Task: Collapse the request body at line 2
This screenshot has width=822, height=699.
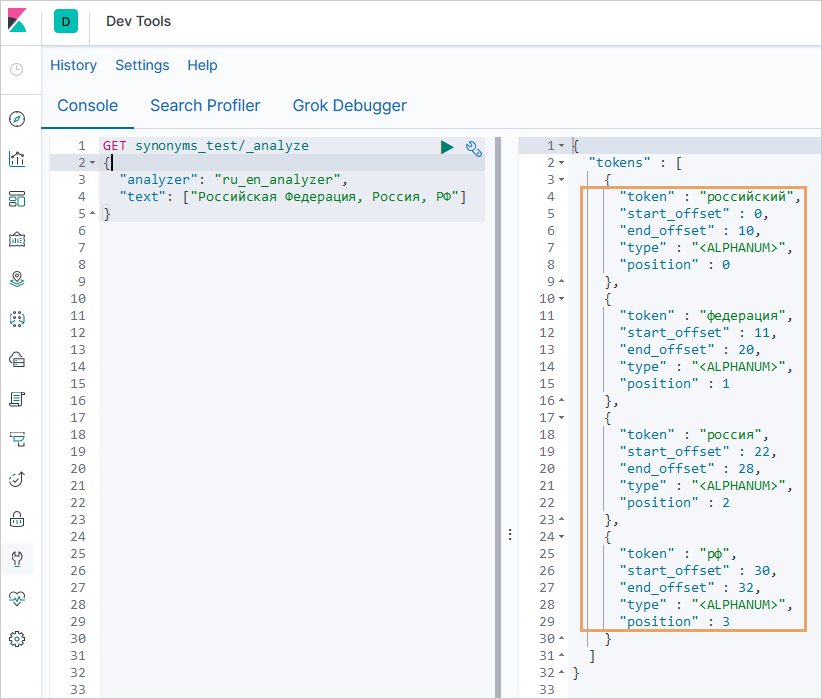Action: [x=92, y=162]
